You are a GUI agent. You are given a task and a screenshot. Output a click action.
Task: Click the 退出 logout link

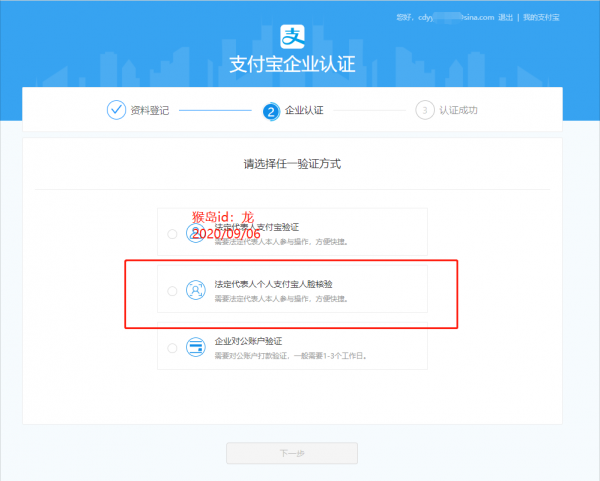(x=505, y=18)
